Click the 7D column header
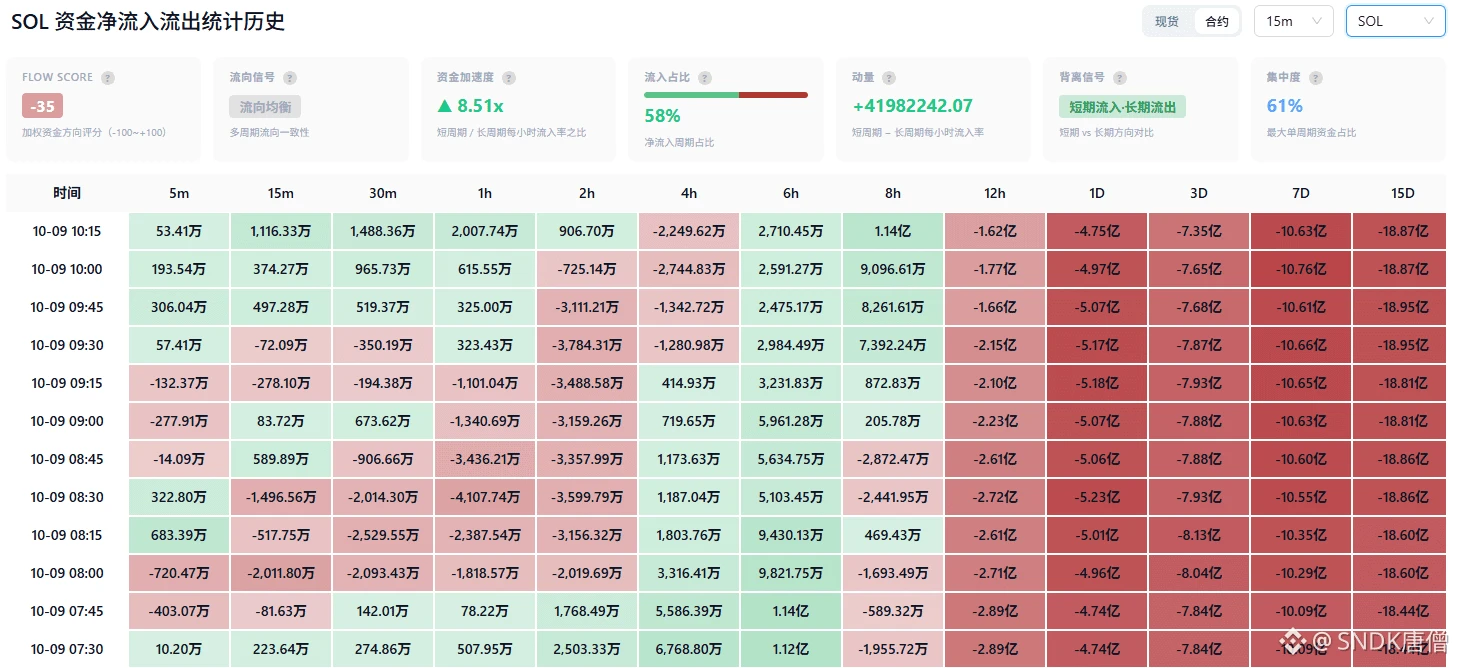This screenshot has height=668, width=1457. (x=1301, y=193)
